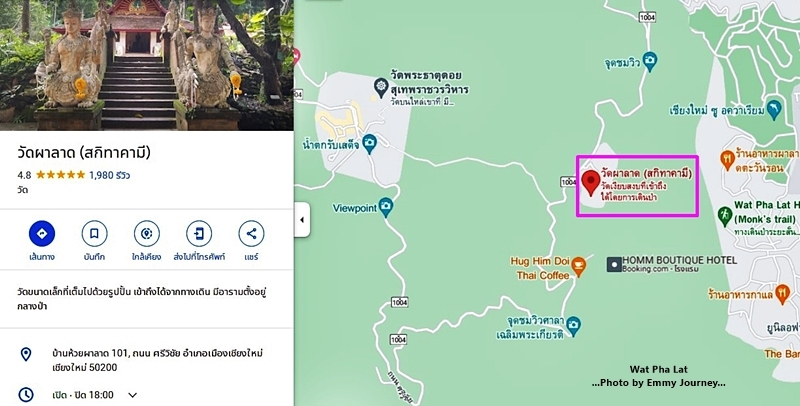Open the HOMM BOUTIQUE HOTEL marker

[614, 264]
